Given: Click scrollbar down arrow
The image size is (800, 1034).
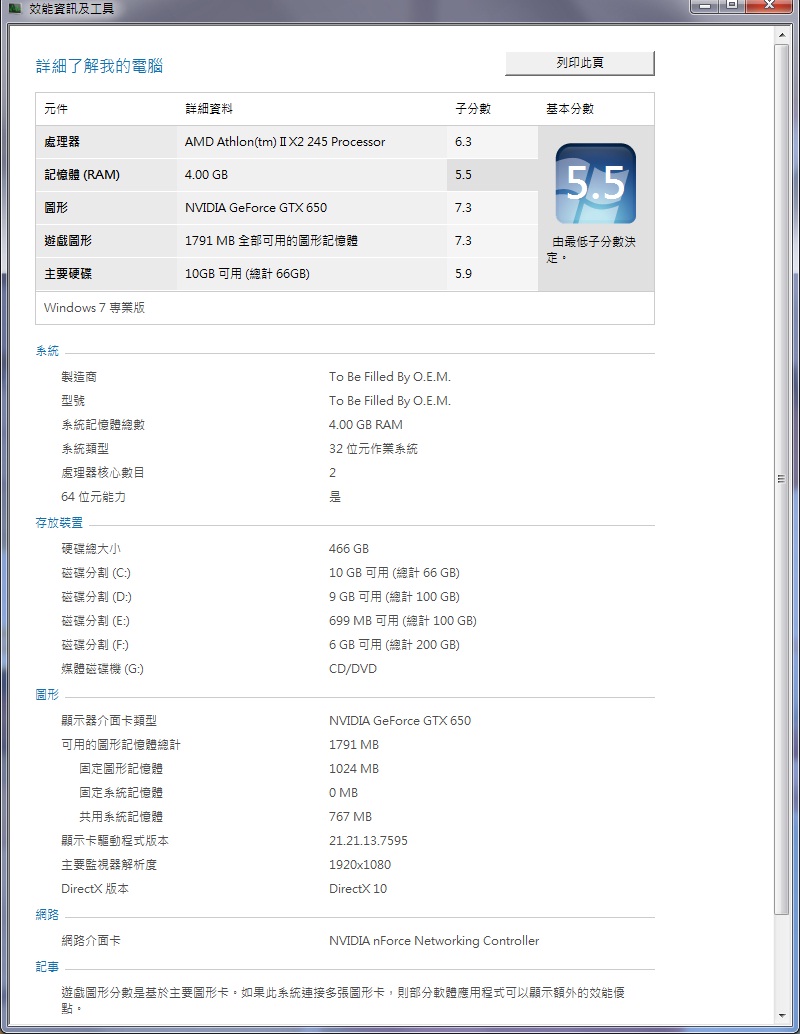Looking at the screenshot, I should pos(782,1016).
